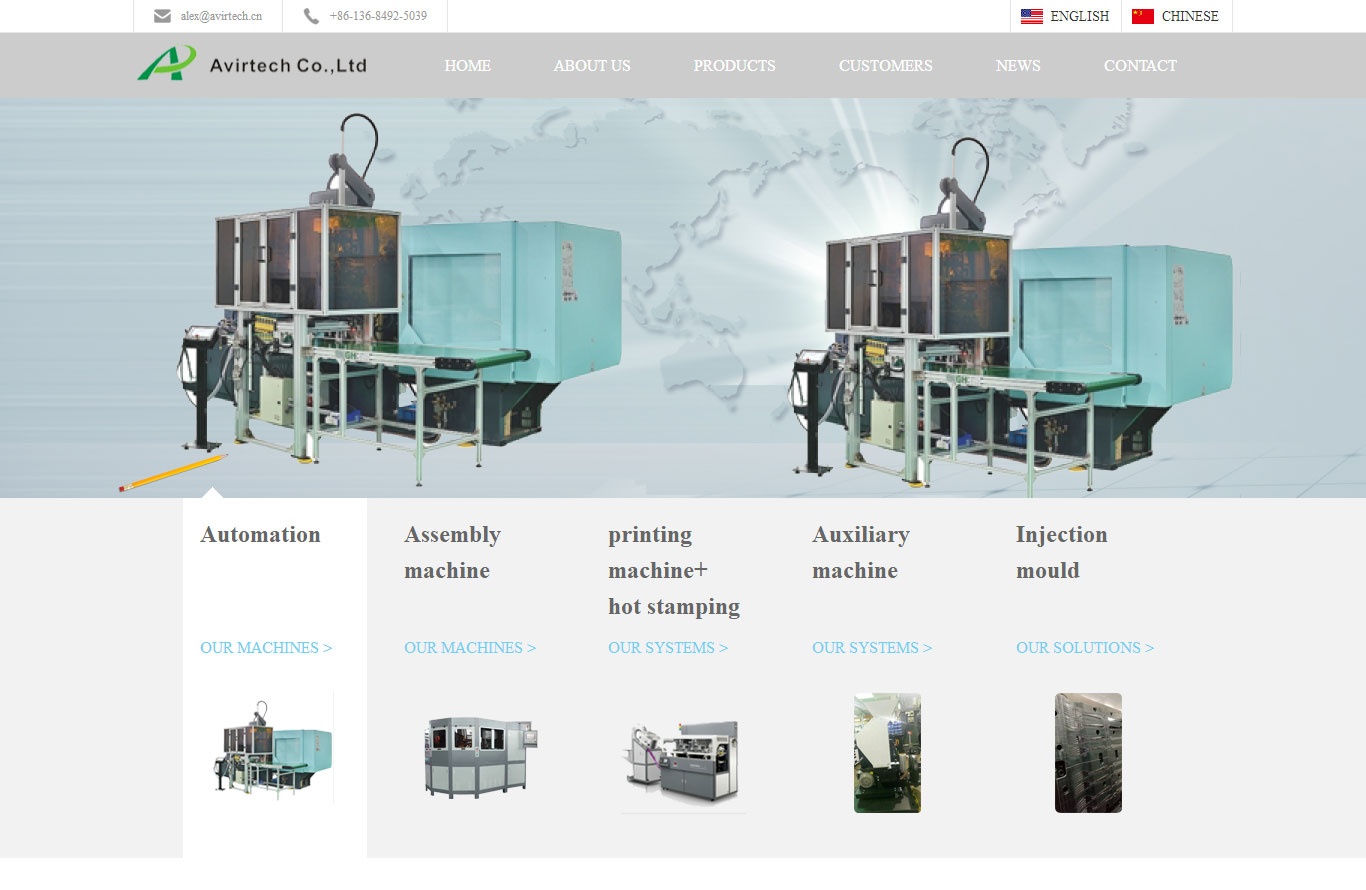
Task: Open the Injection mould thumbnail
Action: 1088,753
